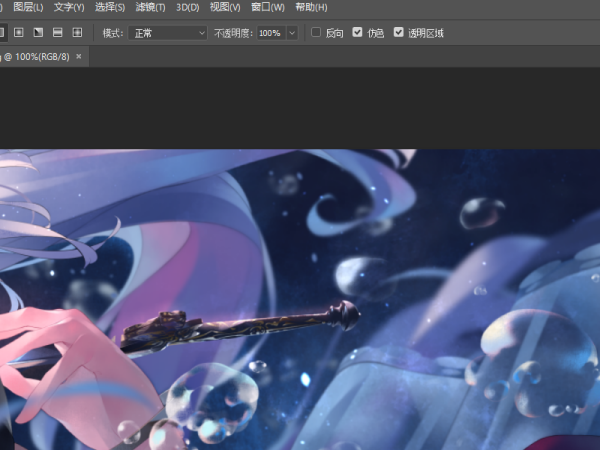Switch to the 100%(RGB/8) document tab
The image size is (600, 450).
click(x=36, y=57)
